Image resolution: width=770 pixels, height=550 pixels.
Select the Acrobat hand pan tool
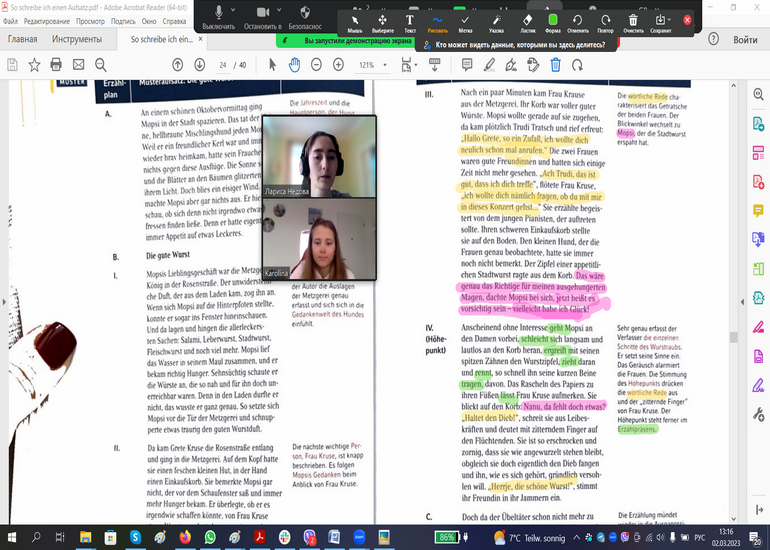[295, 64]
